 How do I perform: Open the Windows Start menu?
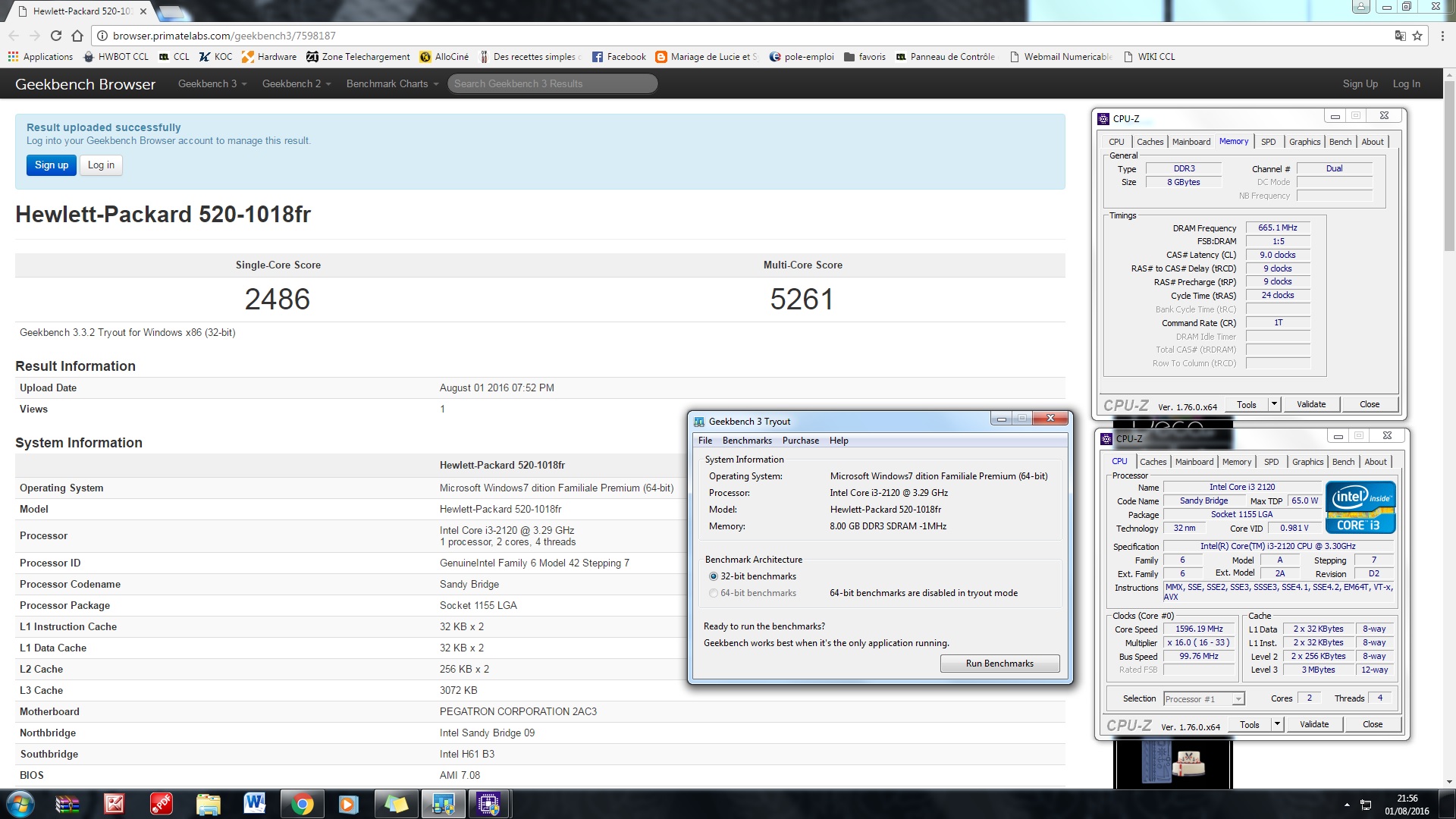[x=20, y=804]
